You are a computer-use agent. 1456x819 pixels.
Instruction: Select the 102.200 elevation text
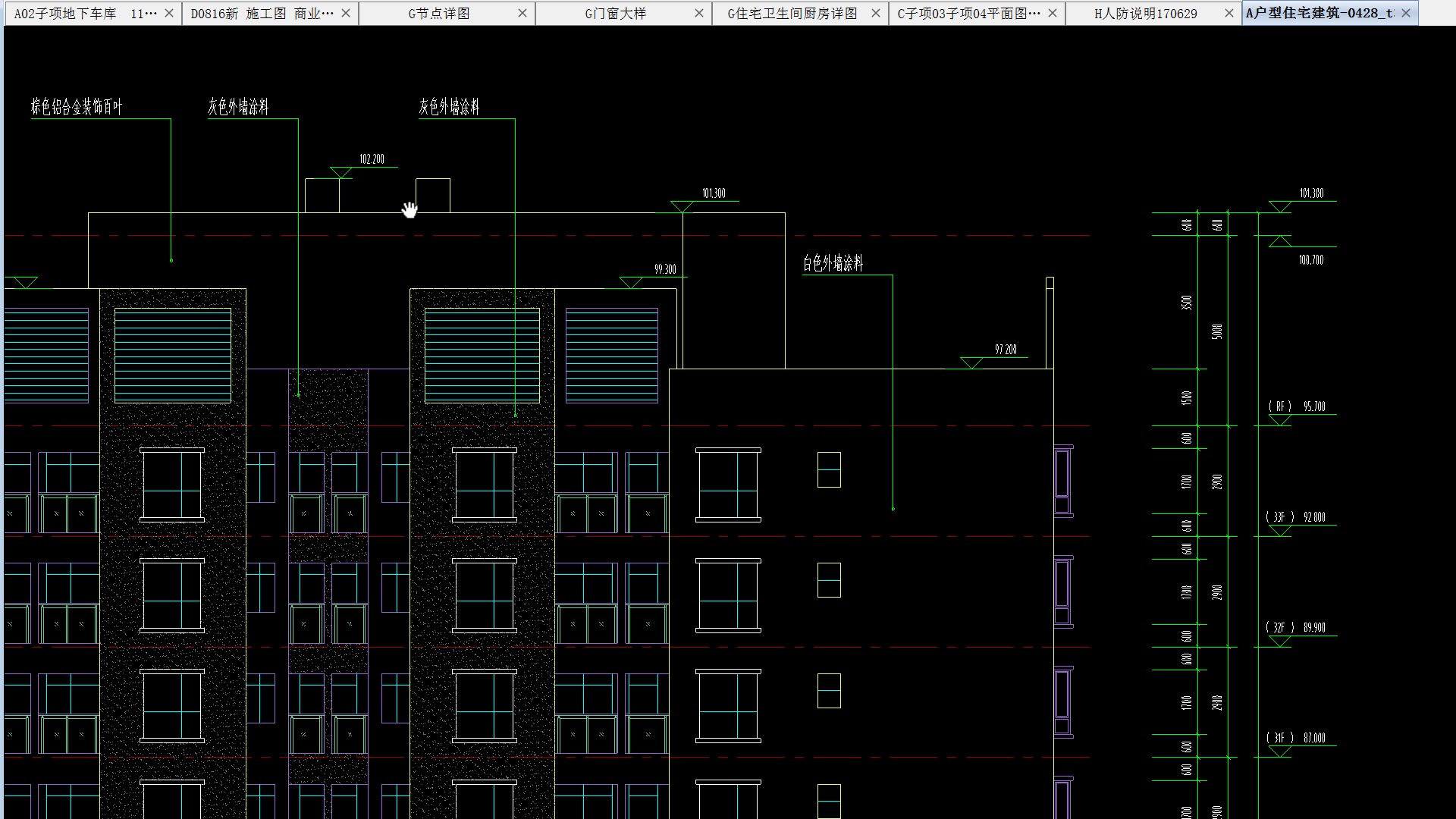372,159
